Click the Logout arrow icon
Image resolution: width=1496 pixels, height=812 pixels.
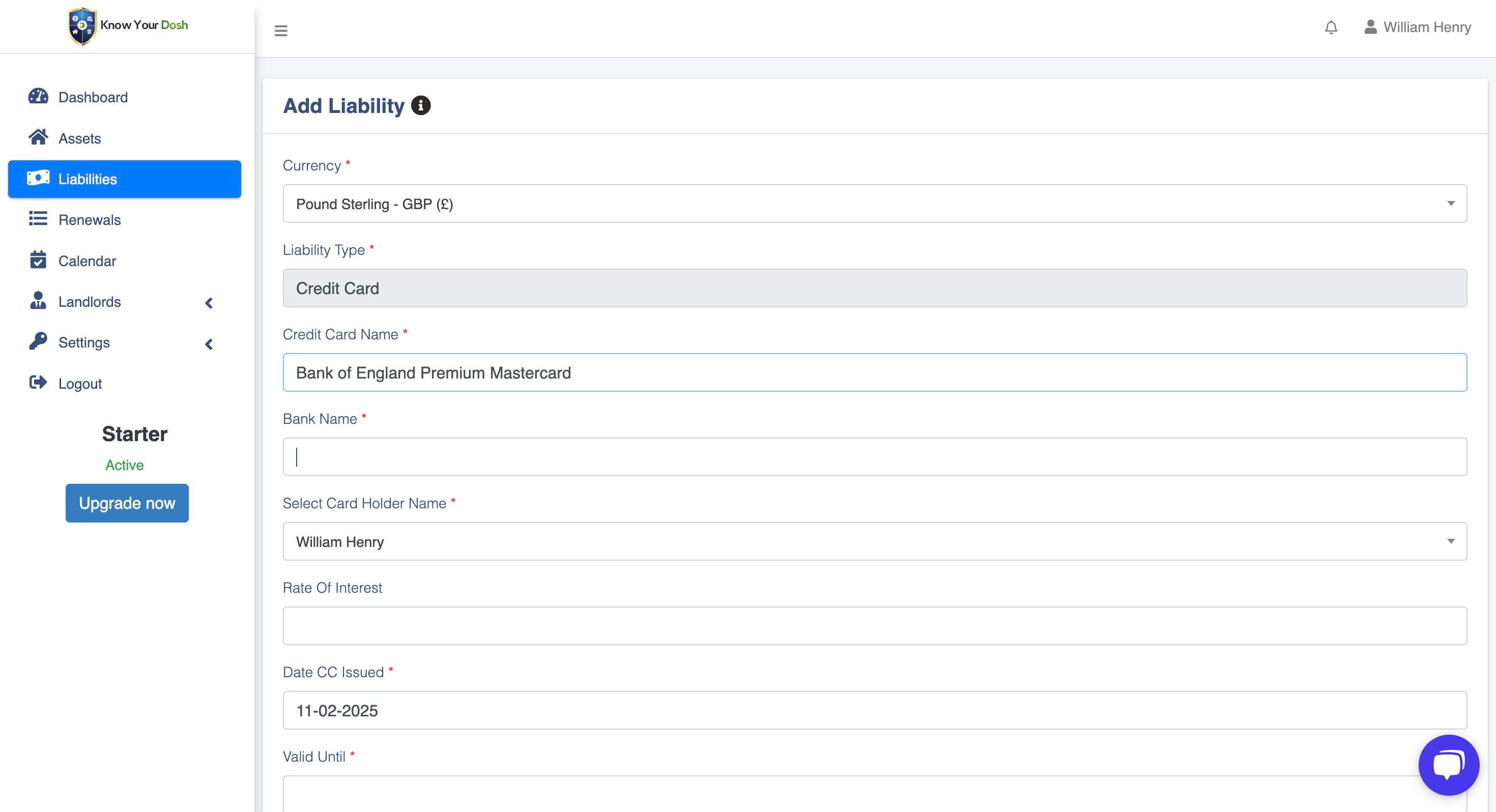tap(38, 383)
